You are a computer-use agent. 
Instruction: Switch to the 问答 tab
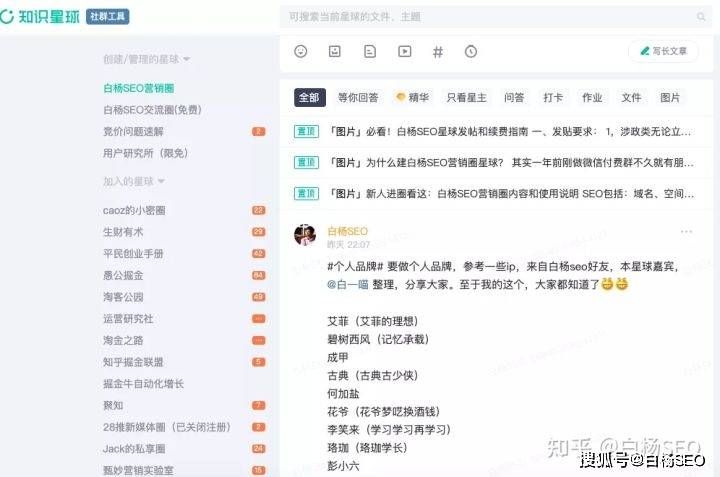click(514, 98)
